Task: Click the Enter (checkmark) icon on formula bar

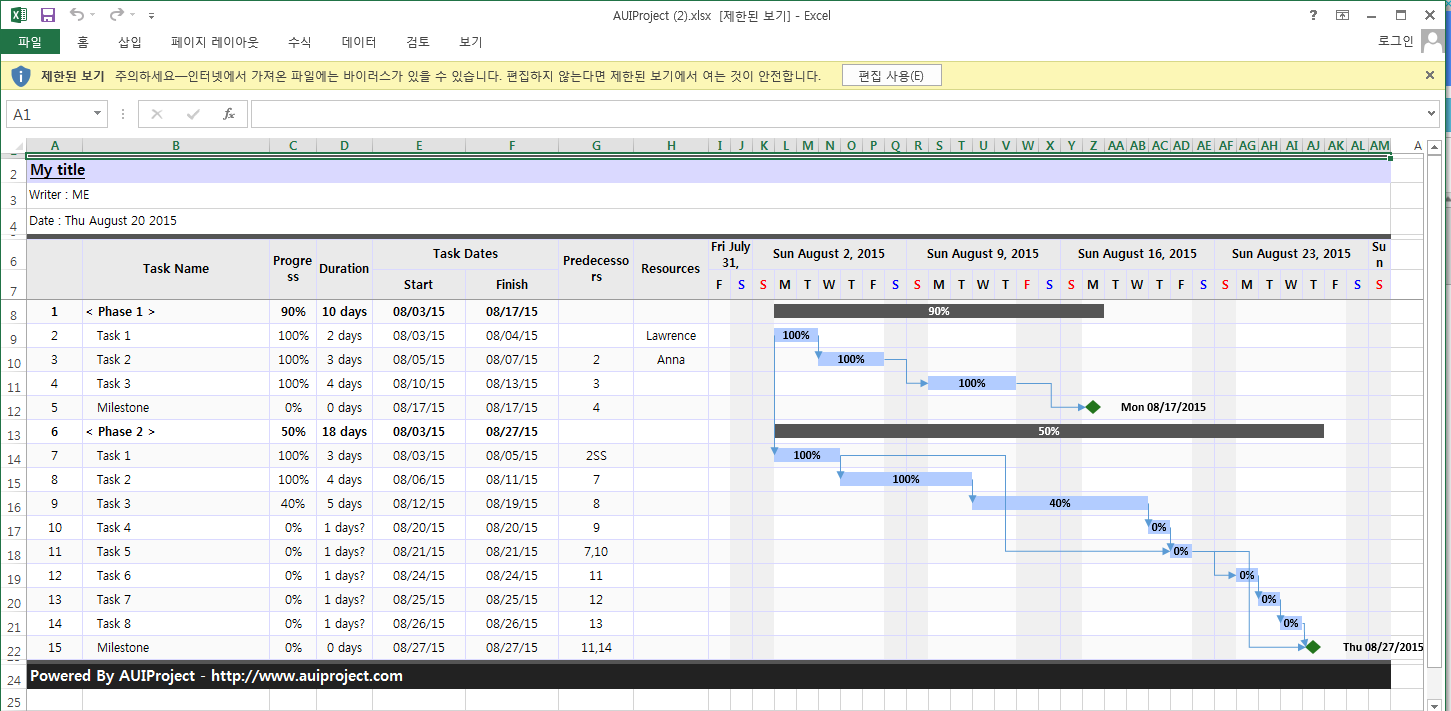Action: point(192,113)
